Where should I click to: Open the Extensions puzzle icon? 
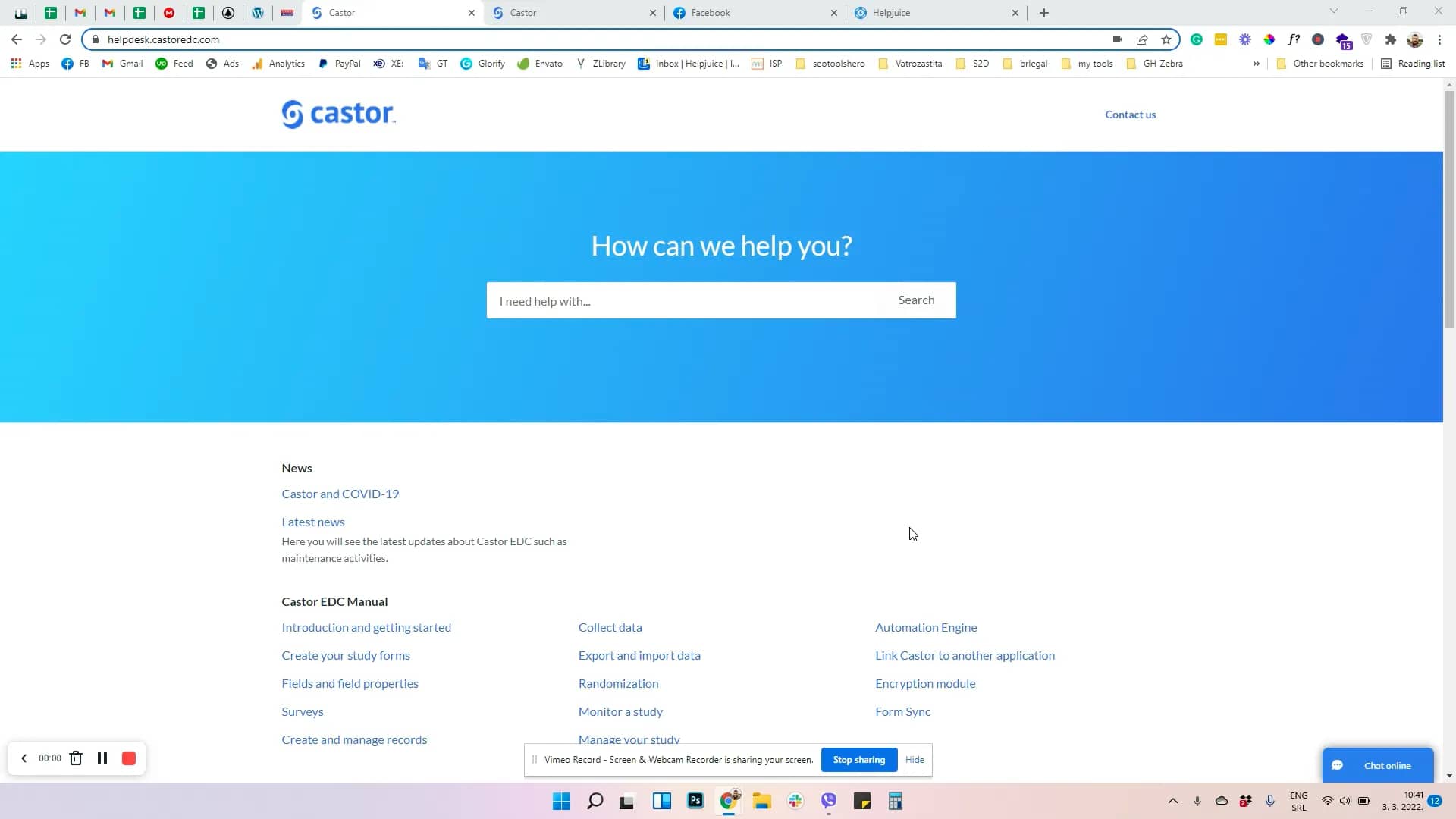(x=1391, y=39)
